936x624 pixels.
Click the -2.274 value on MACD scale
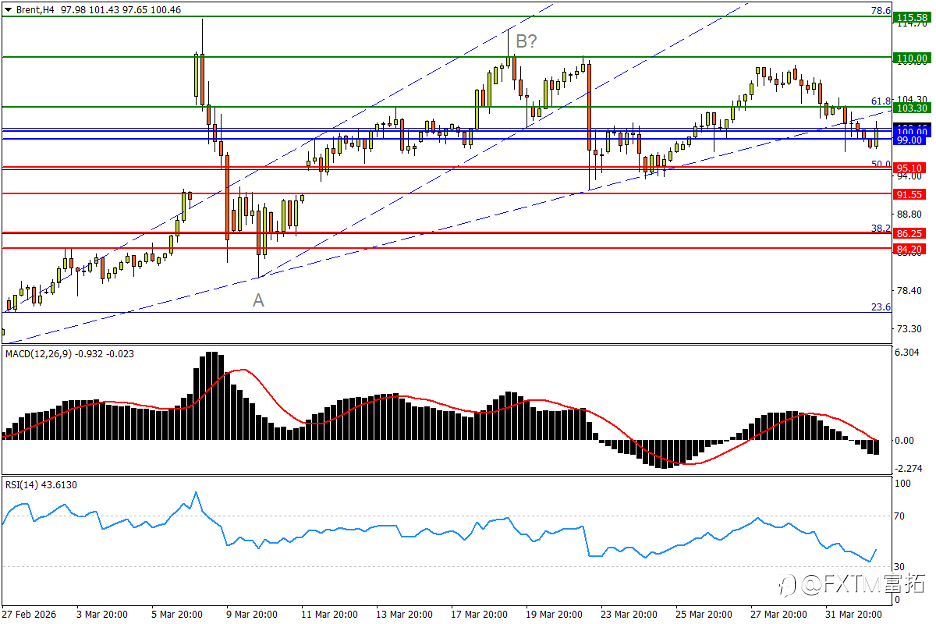[x=908, y=468]
